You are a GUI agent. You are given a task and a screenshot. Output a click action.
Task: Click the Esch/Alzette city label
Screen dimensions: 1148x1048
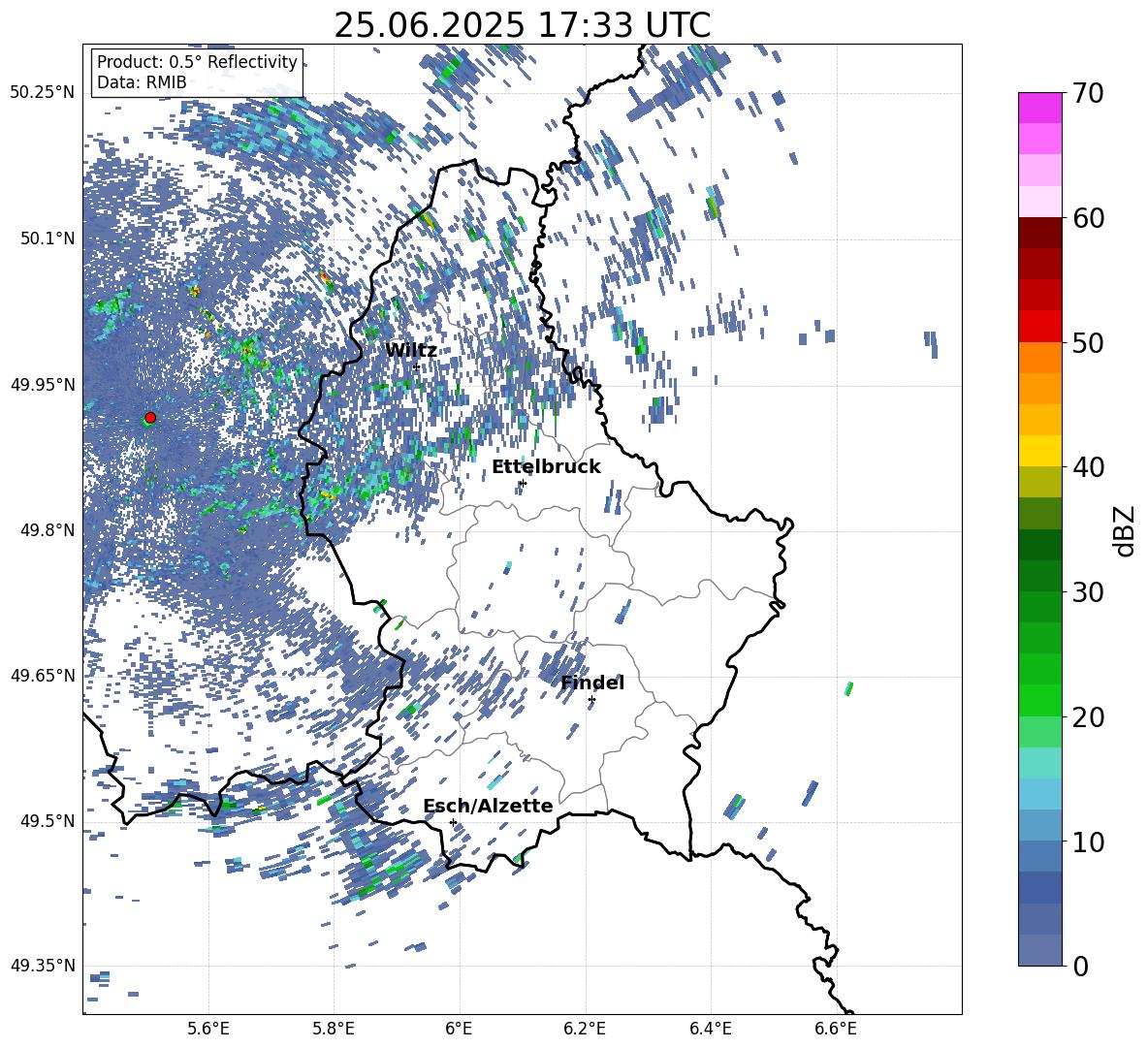pos(488,806)
